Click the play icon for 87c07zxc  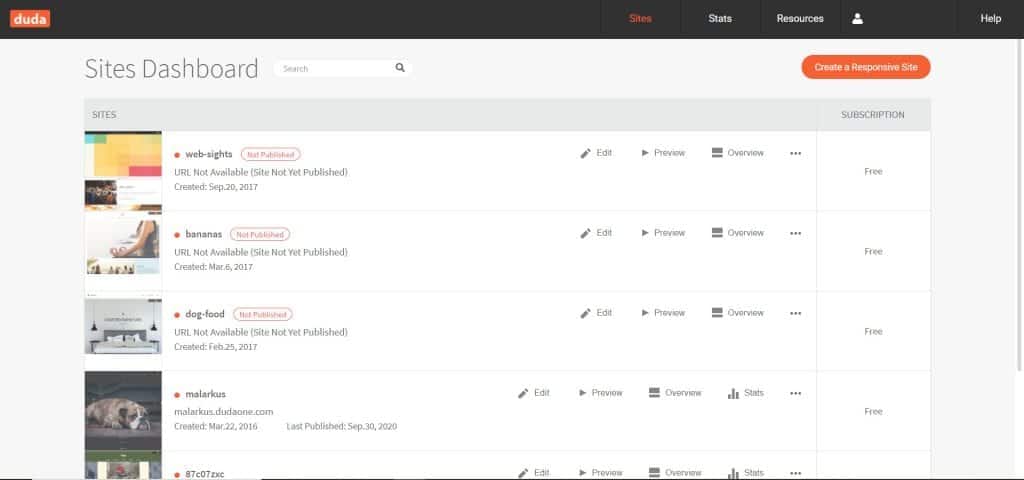click(x=583, y=472)
